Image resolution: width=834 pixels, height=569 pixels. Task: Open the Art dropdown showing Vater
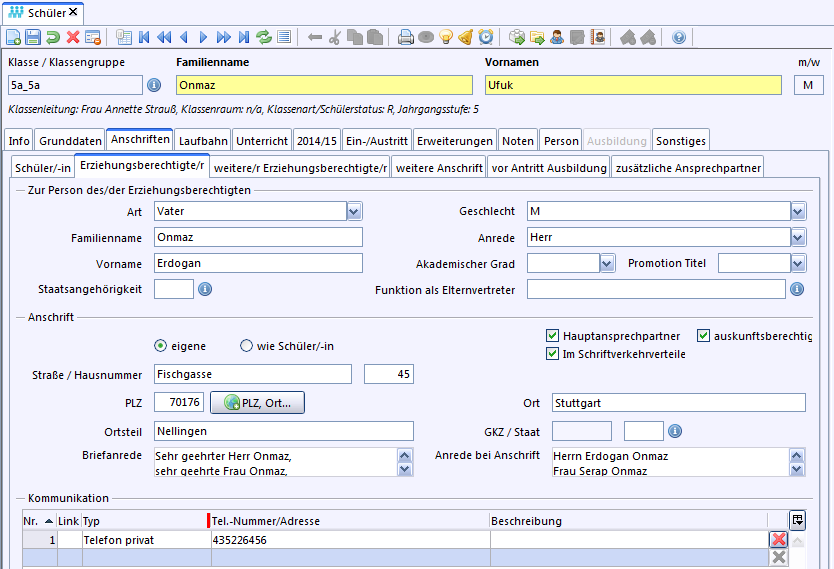[x=354, y=211]
